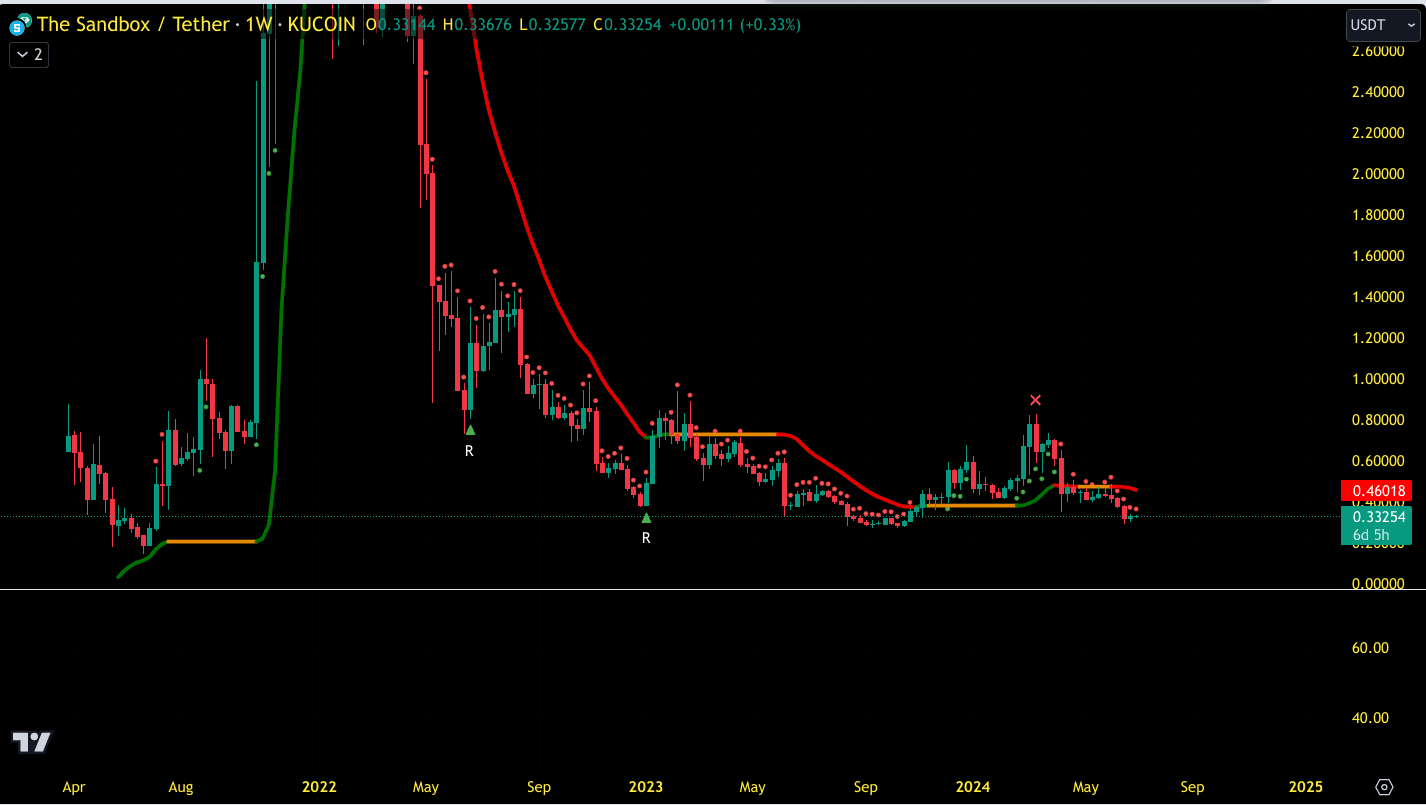The image size is (1426, 805).
Task: Click the 1.40000 price axis label
Action: [x=1378, y=297]
